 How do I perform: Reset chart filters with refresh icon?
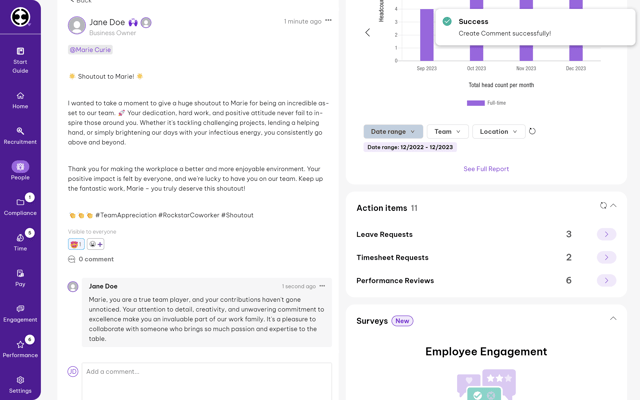pyautogui.click(x=532, y=131)
